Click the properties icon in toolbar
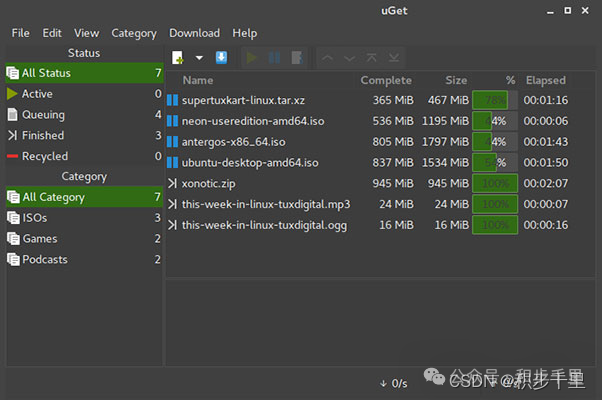This screenshot has height=400, width=602. (x=297, y=58)
